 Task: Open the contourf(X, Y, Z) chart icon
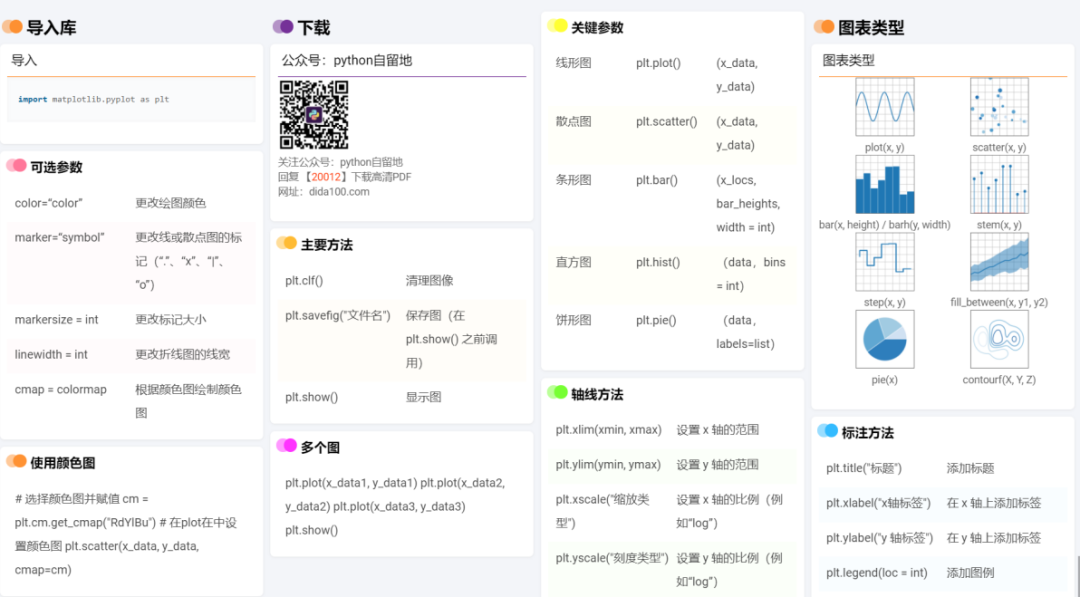pyautogui.click(x=998, y=339)
